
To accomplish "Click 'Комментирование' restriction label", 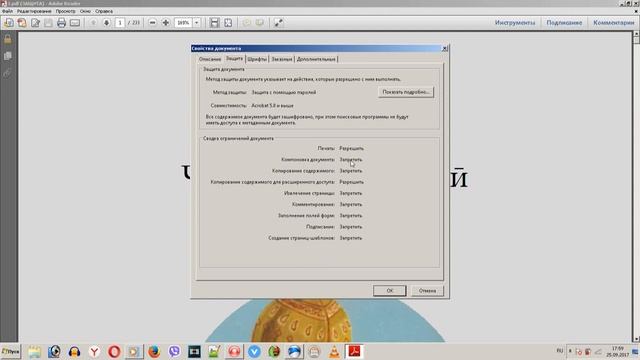I will click(x=313, y=204).
